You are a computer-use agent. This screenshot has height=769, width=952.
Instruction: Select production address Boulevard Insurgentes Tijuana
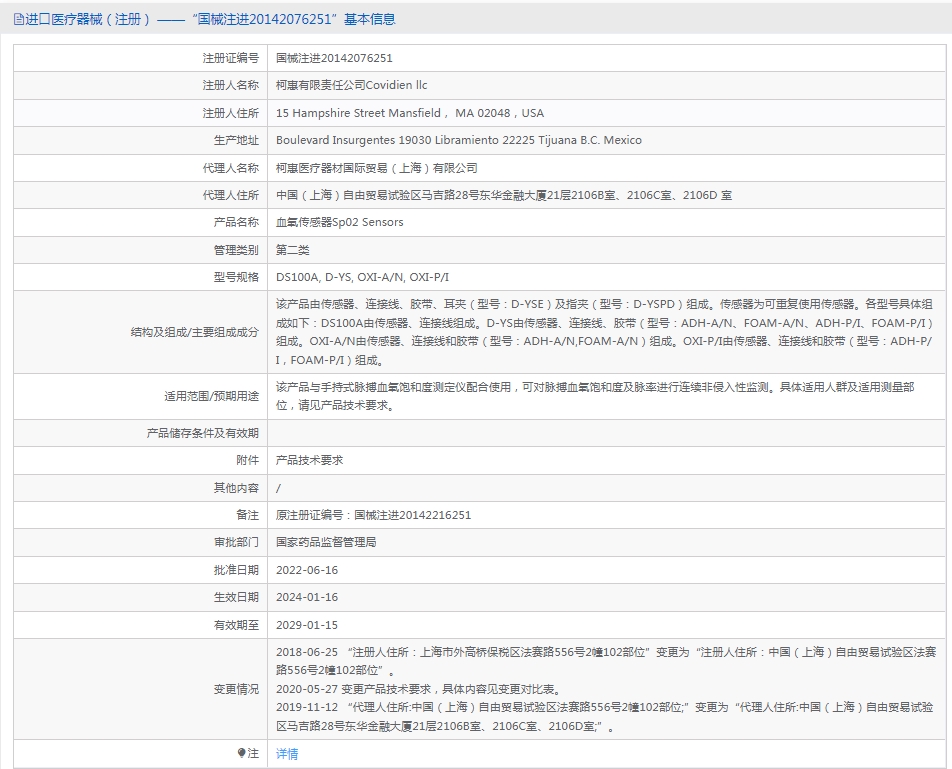point(458,140)
